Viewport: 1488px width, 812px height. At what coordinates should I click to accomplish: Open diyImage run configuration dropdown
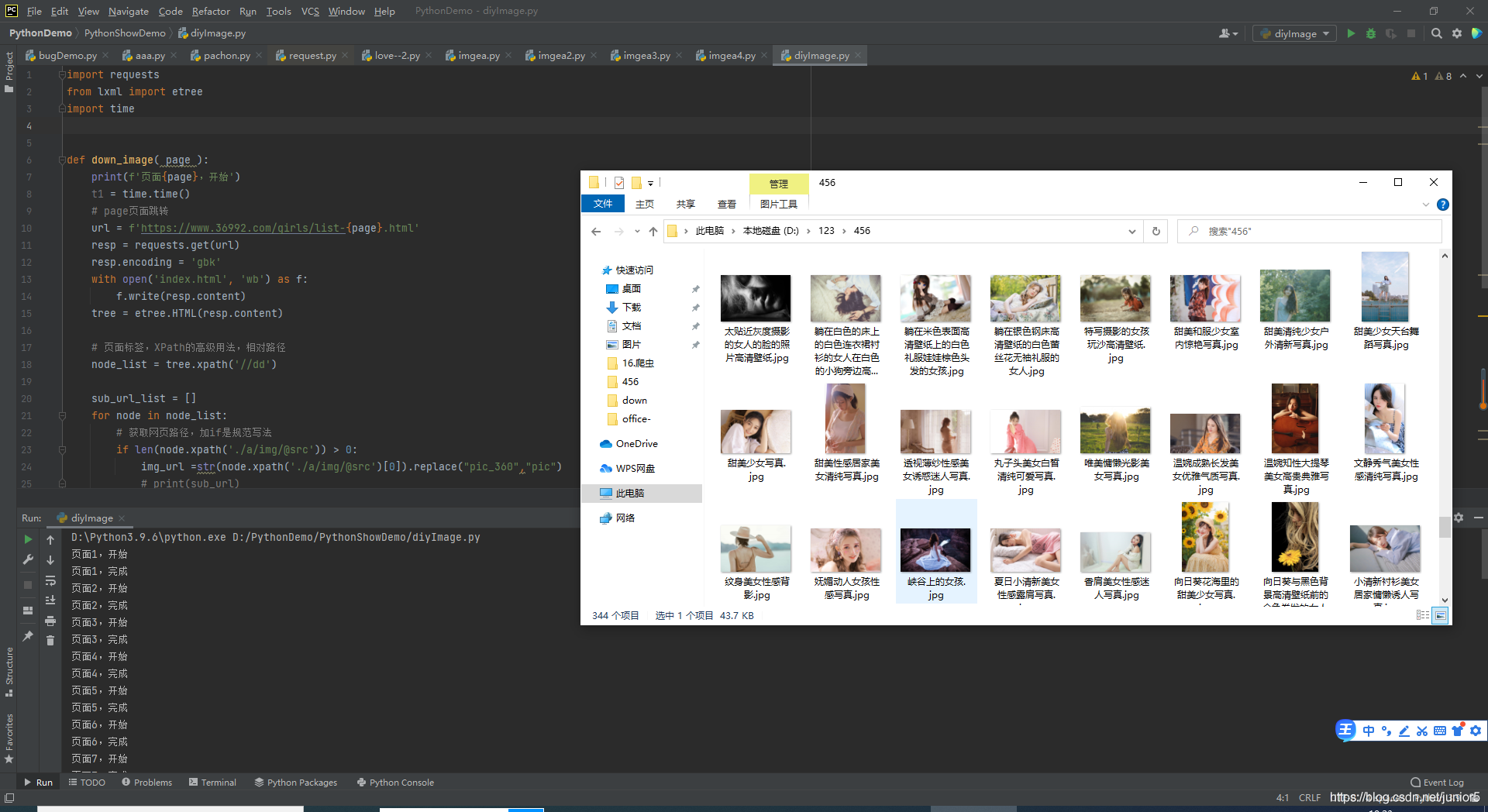1295,33
